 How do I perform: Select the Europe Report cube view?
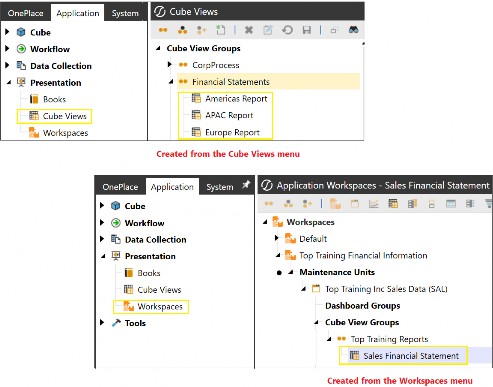point(232,132)
